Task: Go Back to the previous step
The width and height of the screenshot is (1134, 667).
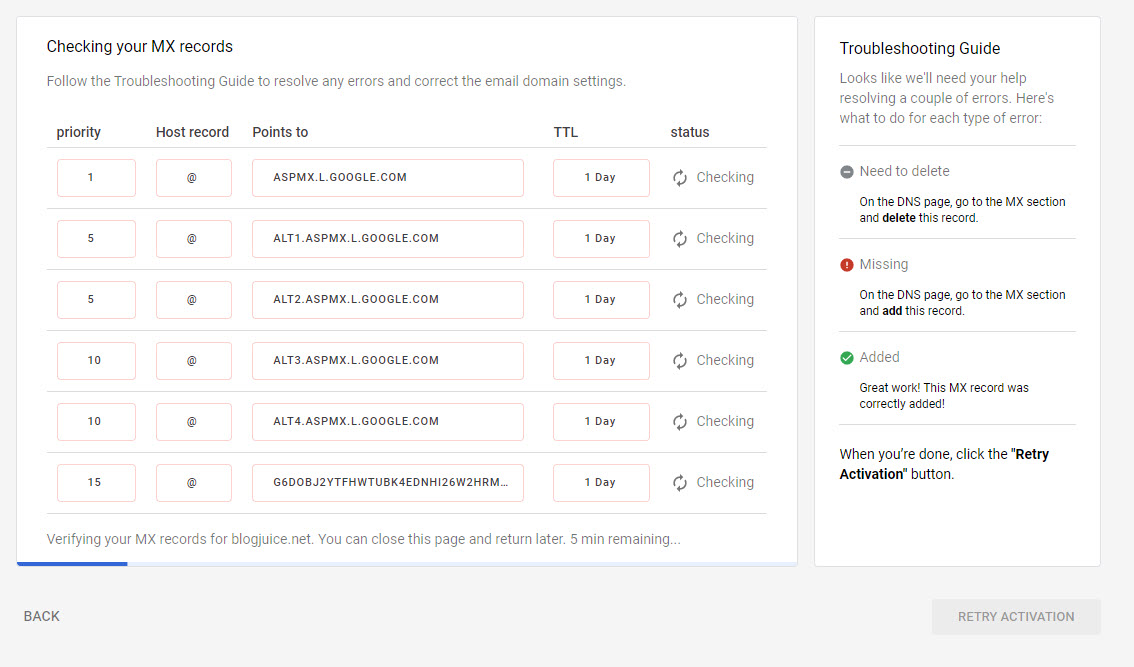Action: coord(42,616)
